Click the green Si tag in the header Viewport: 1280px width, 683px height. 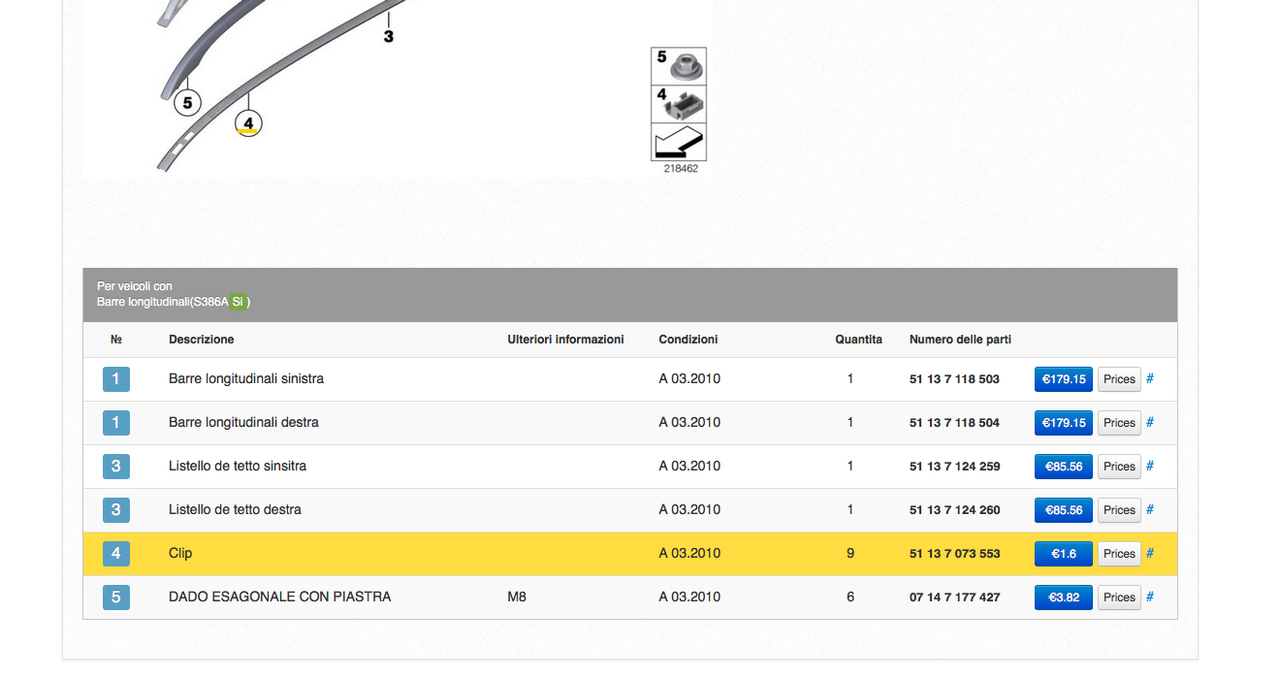237,302
